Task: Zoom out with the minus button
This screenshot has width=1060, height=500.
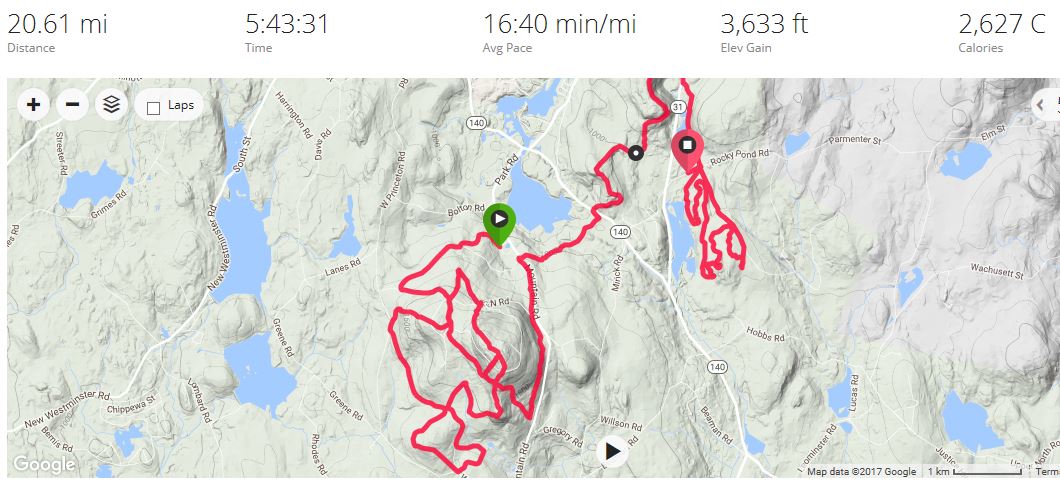Action: pyautogui.click(x=72, y=105)
